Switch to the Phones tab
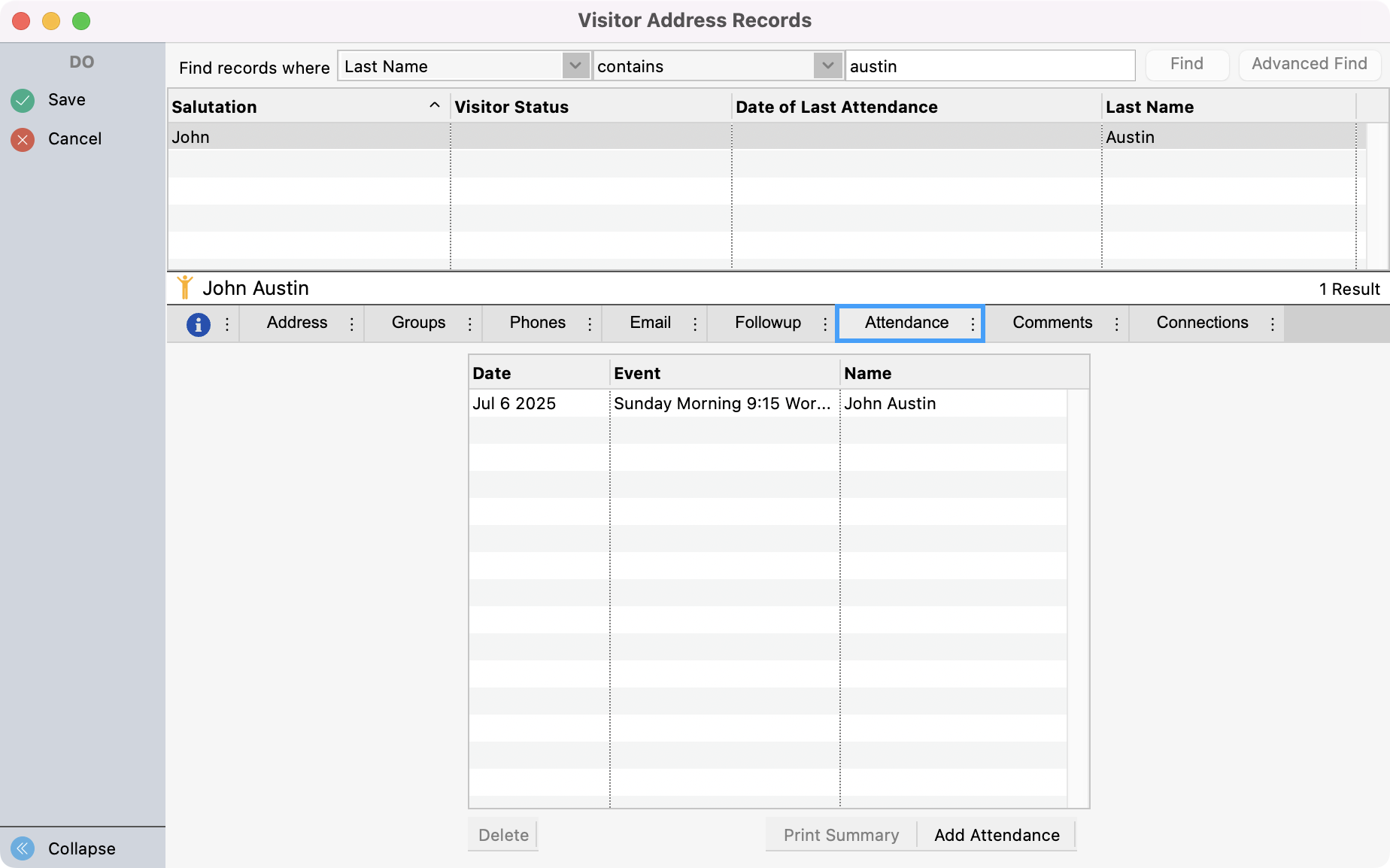 click(537, 323)
